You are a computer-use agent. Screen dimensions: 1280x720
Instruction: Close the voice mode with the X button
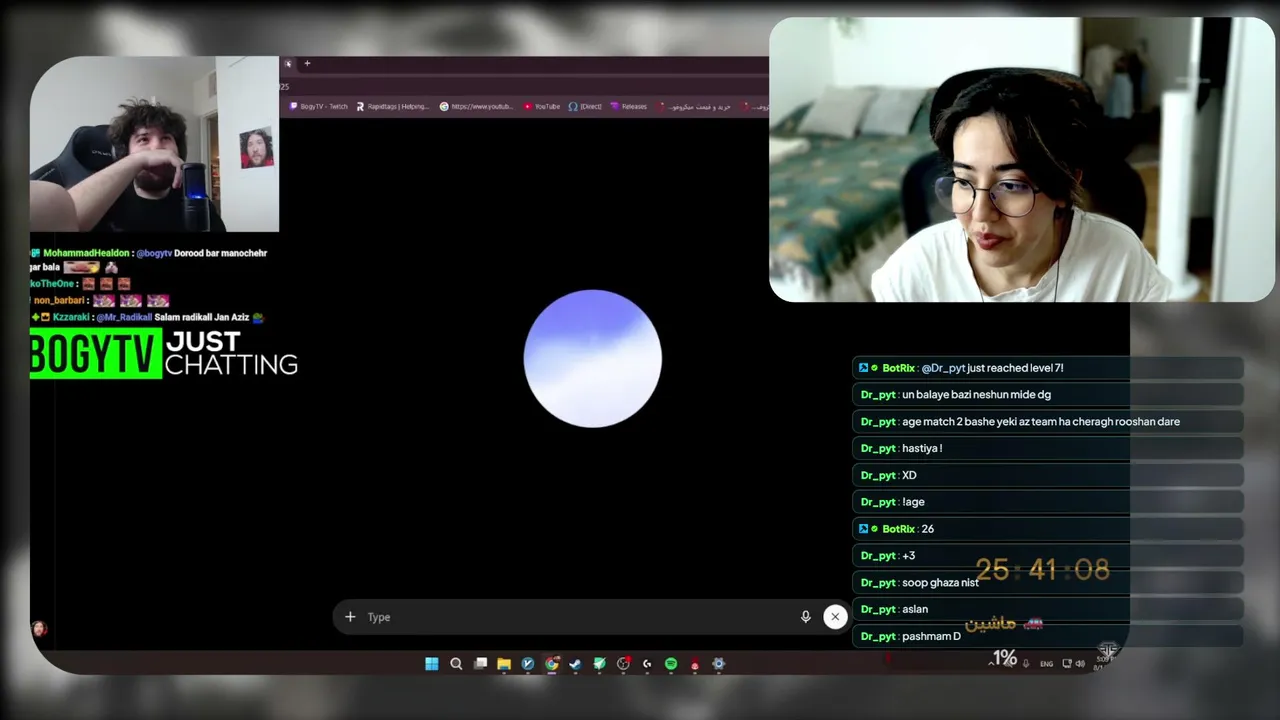point(835,617)
